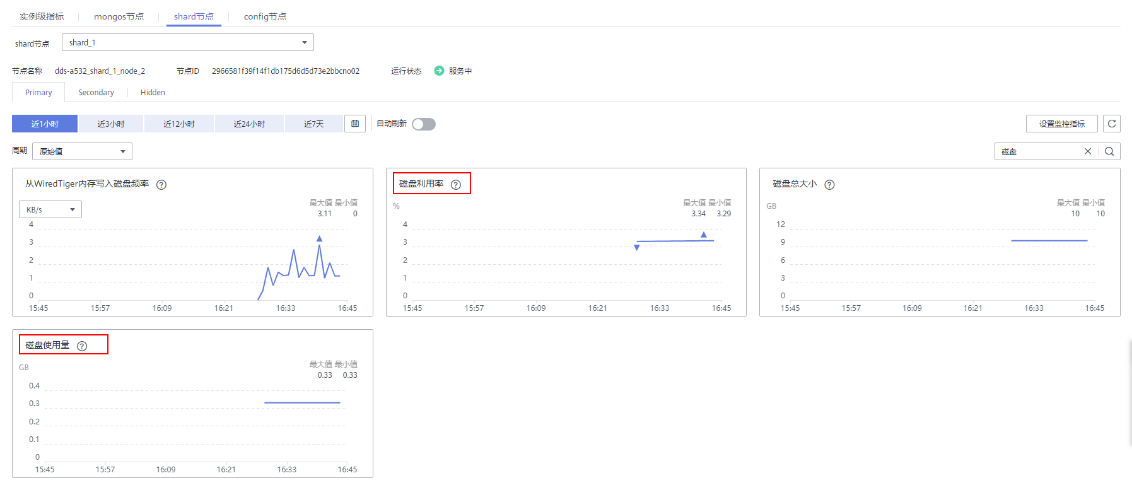Select the 近7天 time range
The image size is (1132, 495).
[314, 124]
